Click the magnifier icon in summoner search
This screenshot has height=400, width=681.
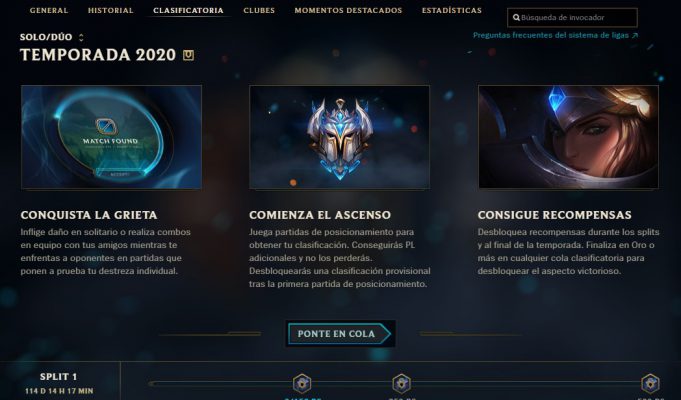[x=516, y=18]
